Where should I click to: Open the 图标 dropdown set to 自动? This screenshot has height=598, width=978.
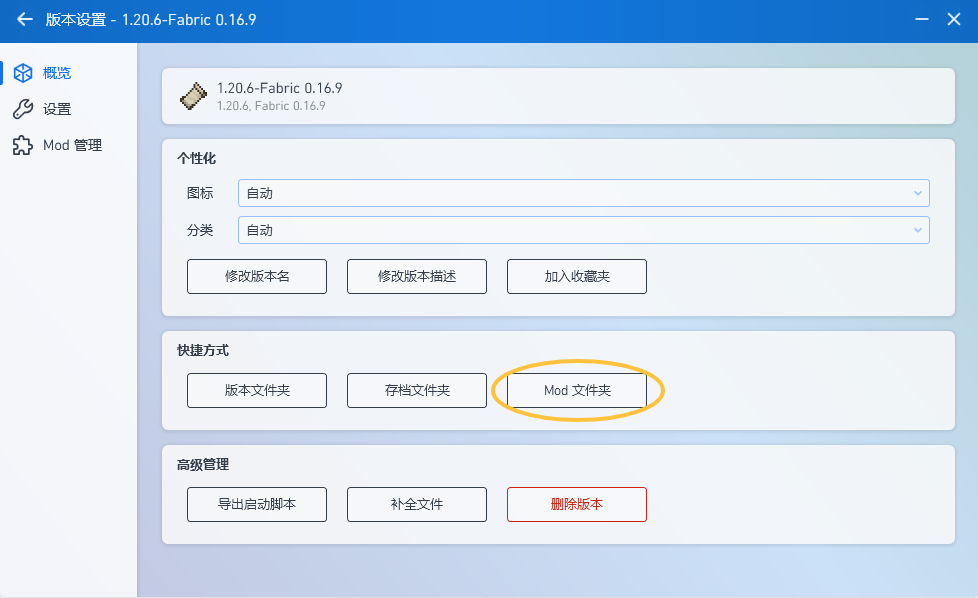pyautogui.click(x=584, y=193)
